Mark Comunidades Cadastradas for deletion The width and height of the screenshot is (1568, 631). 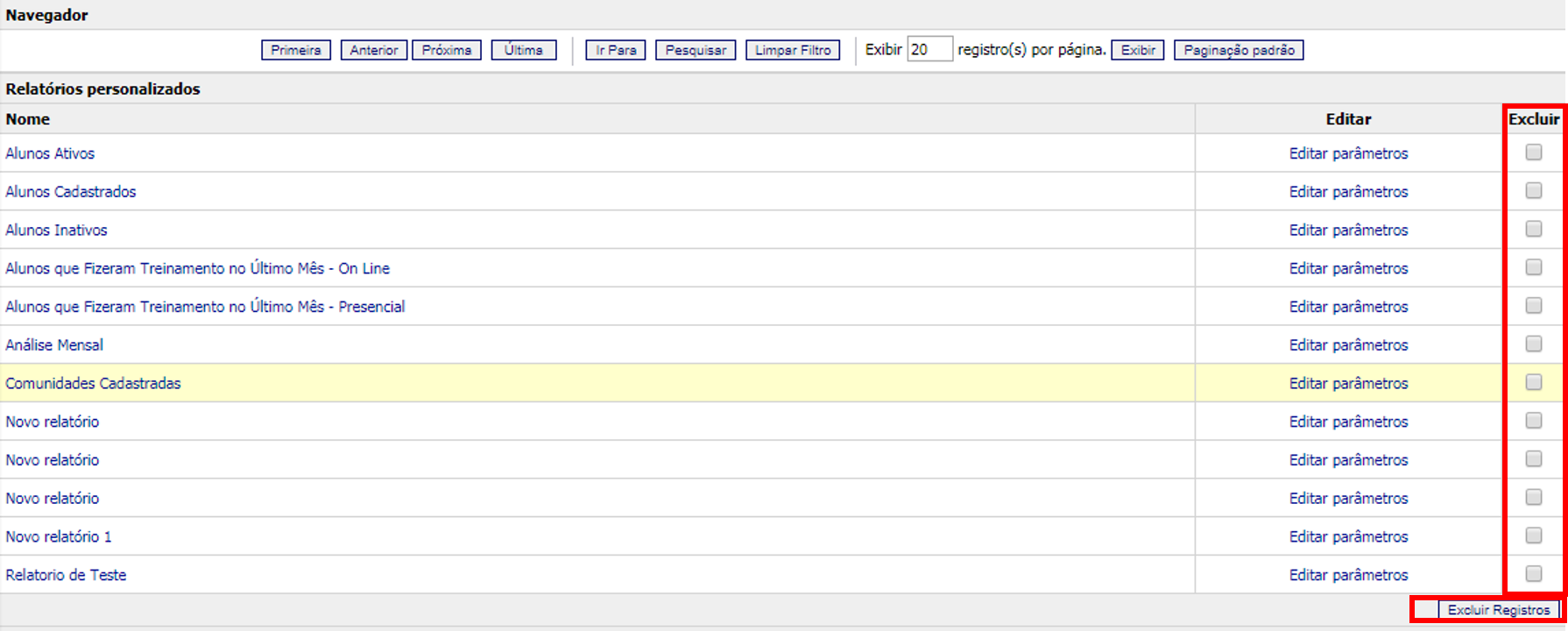[x=1533, y=383]
